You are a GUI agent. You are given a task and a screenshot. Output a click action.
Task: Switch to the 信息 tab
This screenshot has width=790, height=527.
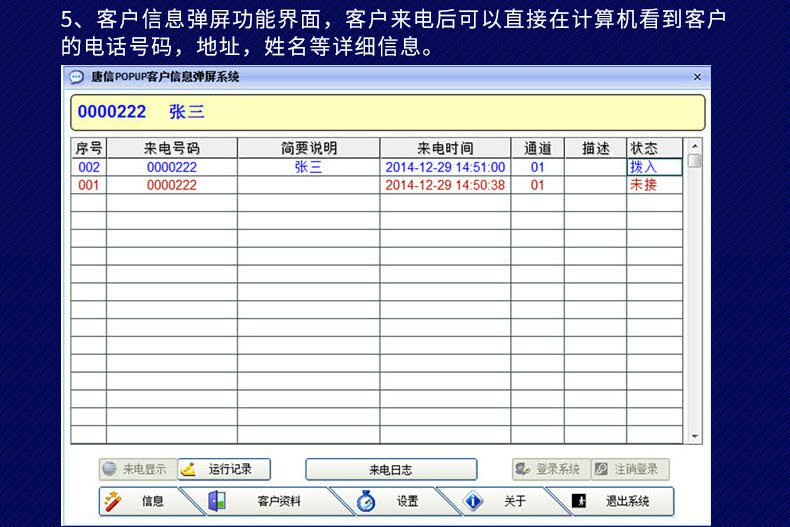144,501
